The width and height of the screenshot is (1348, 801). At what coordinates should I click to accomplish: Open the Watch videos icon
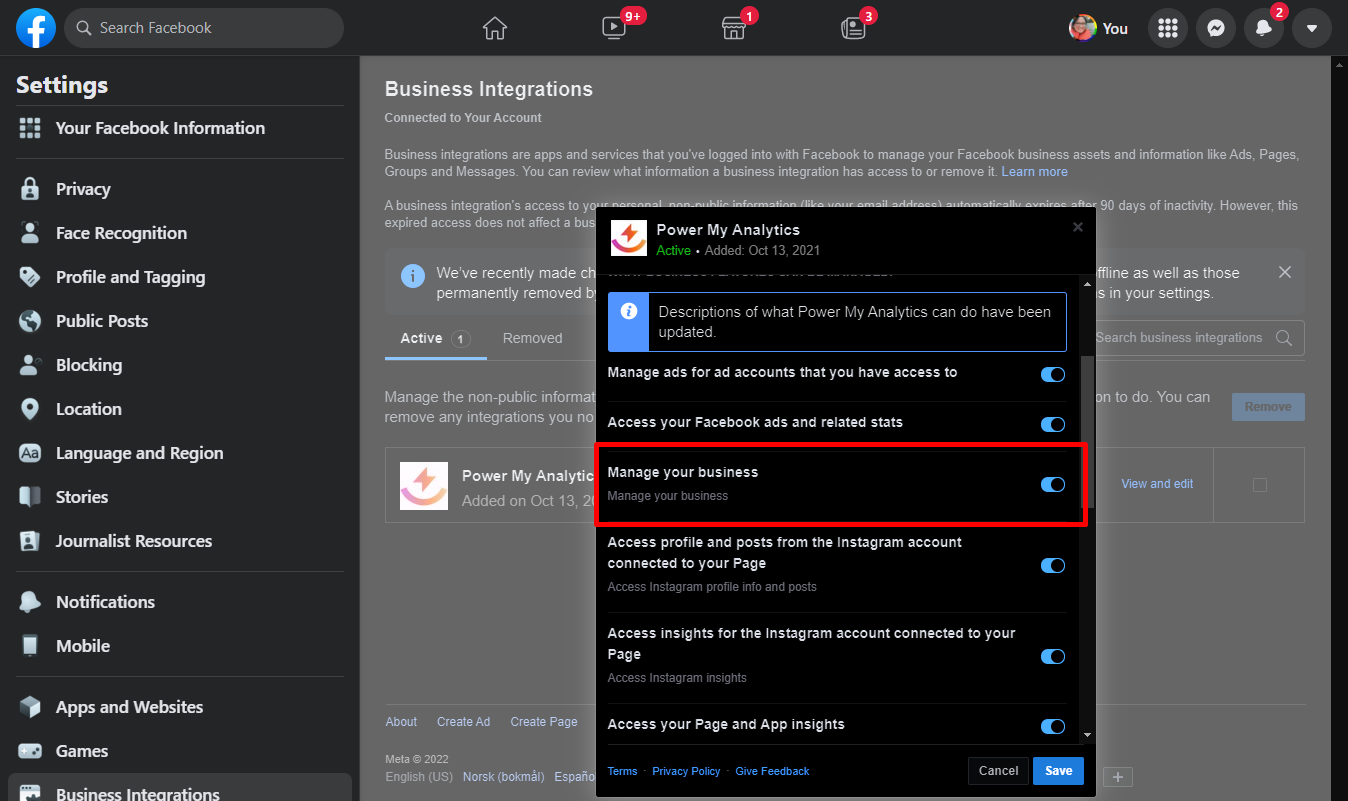(x=614, y=28)
